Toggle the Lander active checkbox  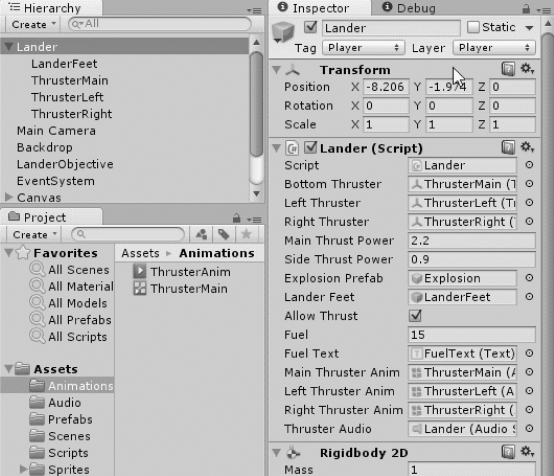(x=310, y=27)
